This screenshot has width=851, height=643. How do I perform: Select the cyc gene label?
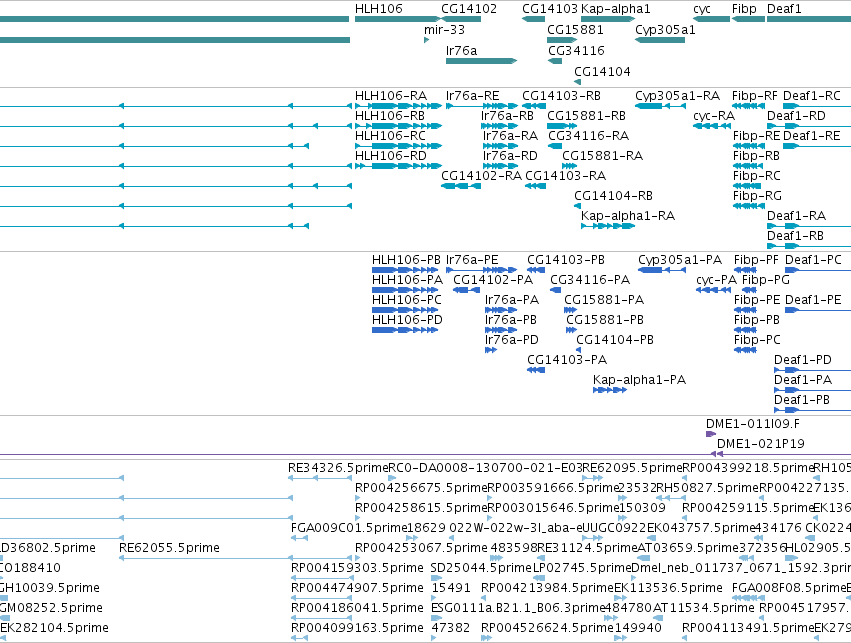[702, 9]
